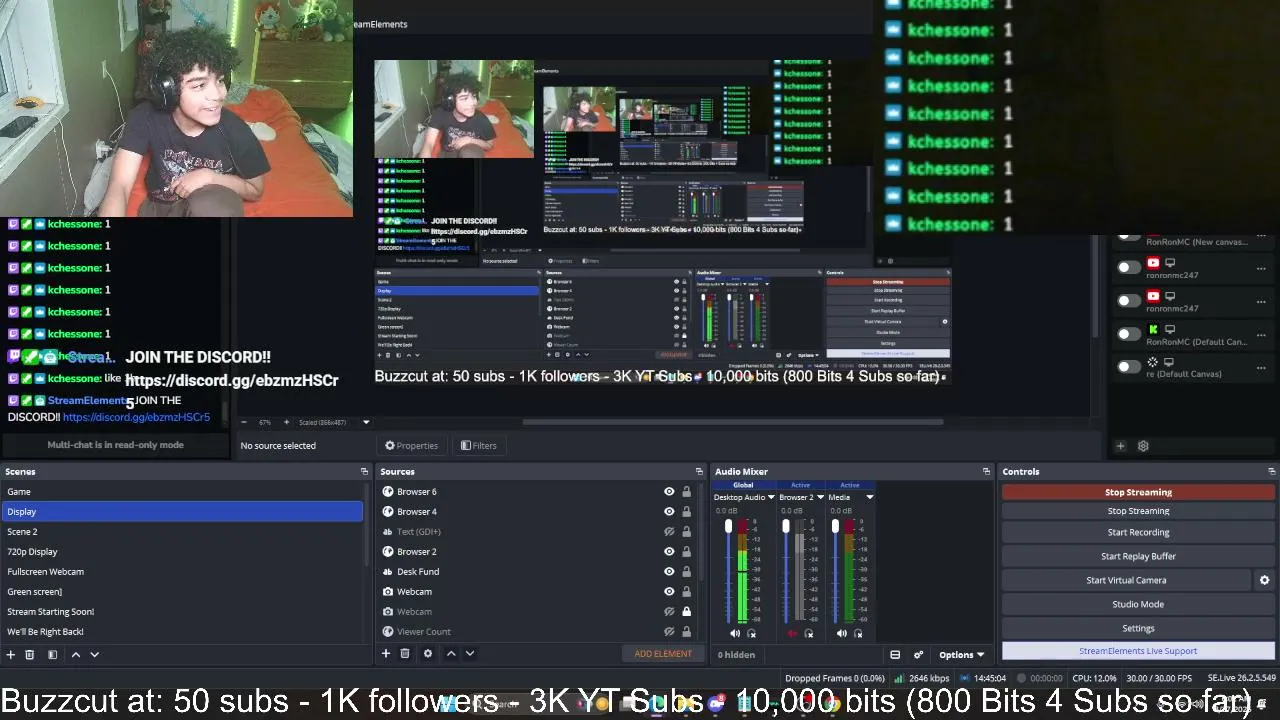
Task: Toggle the RonRonMC (Default Can...) output switch
Action: [1129, 334]
